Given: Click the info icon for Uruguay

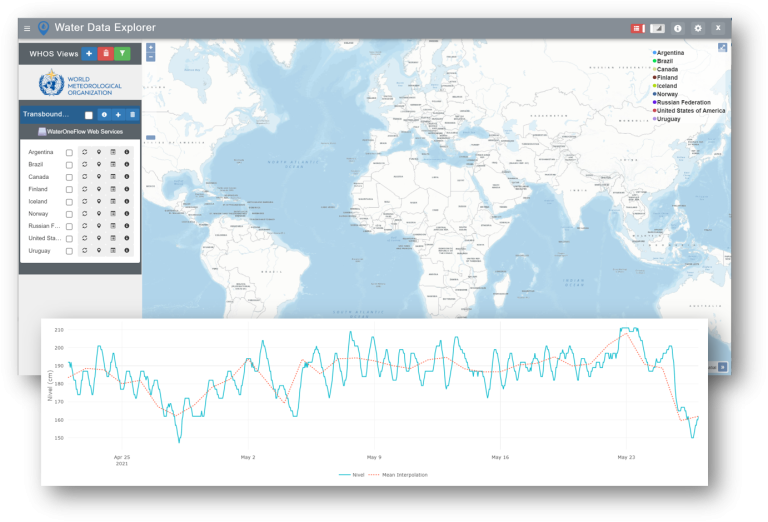Looking at the screenshot, I should click(x=127, y=251).
